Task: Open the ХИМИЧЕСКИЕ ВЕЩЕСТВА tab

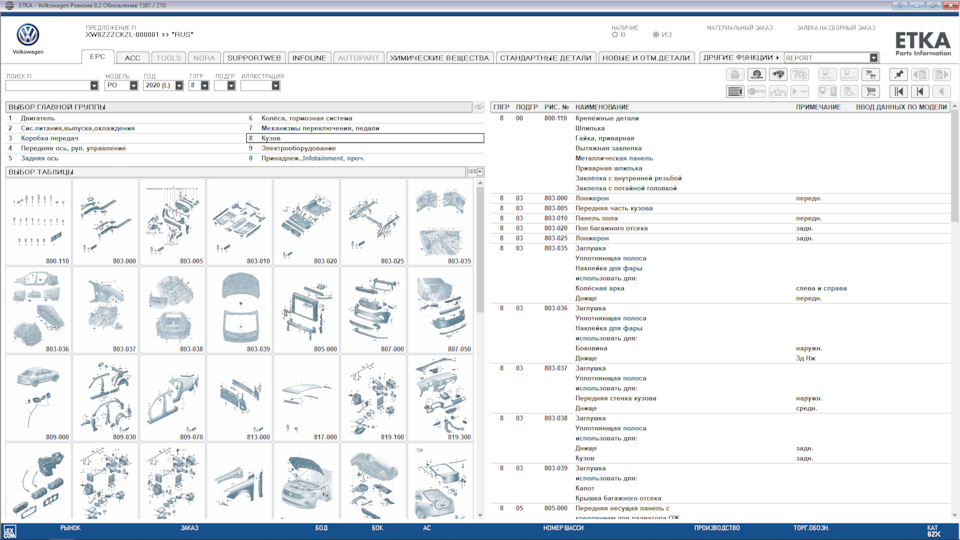Action: click(x=440, y=58)
